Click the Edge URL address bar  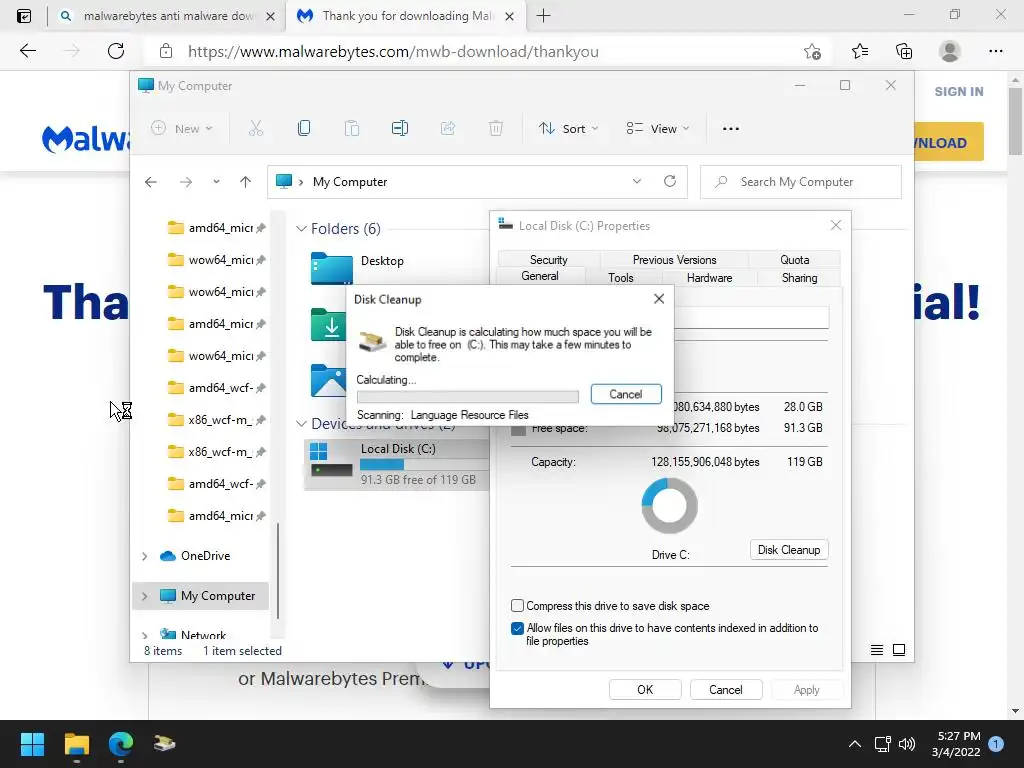tap(483, 52)
